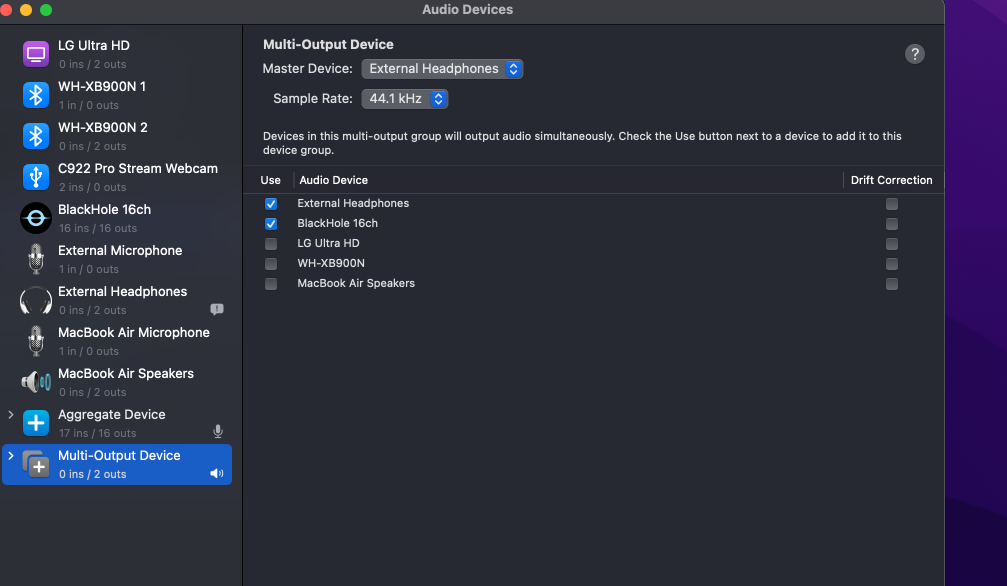
Task: Click the '2 ins / 0 outs' channel count
Action: tap(92, 187)
